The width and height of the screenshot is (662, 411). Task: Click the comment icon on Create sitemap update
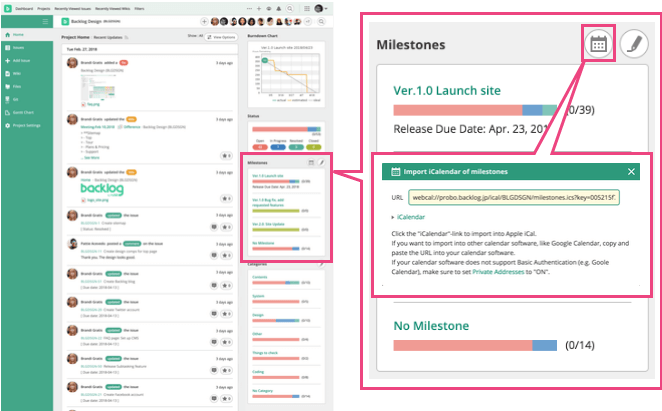[x=214, y=227]
